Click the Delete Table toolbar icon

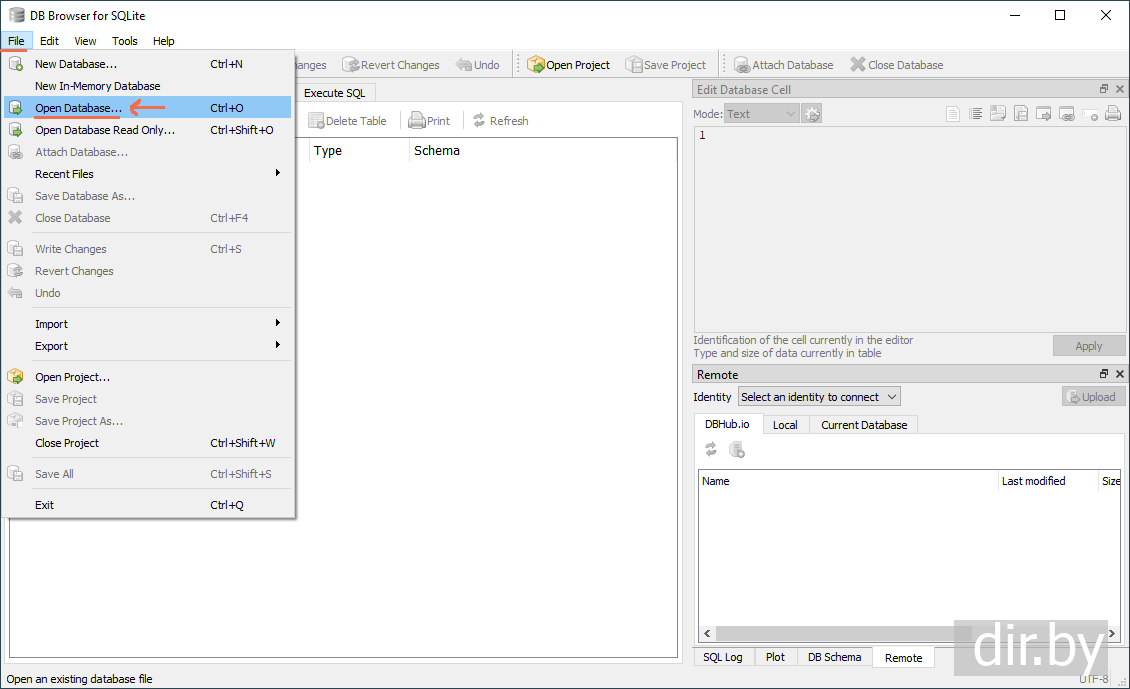coord(316,121)
